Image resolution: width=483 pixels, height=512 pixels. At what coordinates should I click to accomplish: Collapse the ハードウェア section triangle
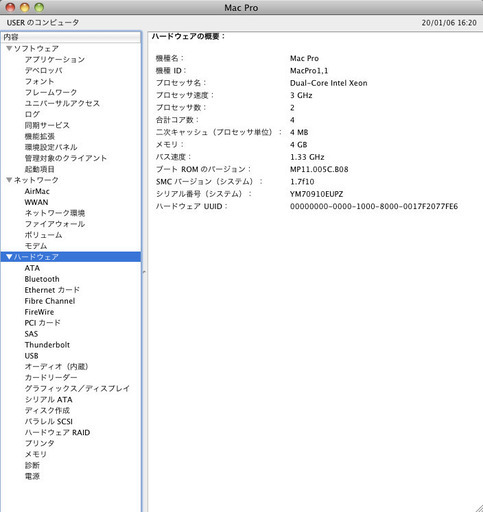[9, 257]
